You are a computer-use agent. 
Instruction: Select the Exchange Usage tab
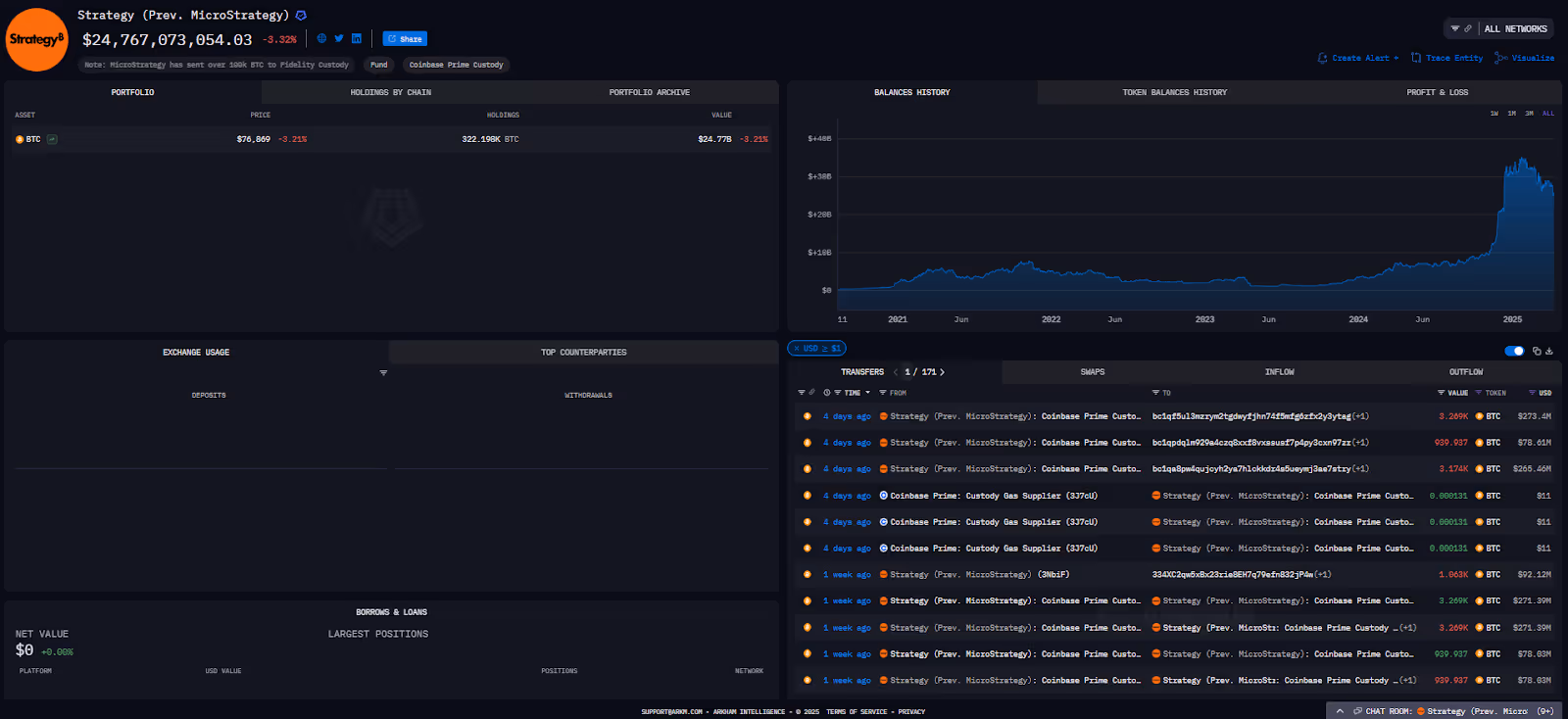(196, 352)
